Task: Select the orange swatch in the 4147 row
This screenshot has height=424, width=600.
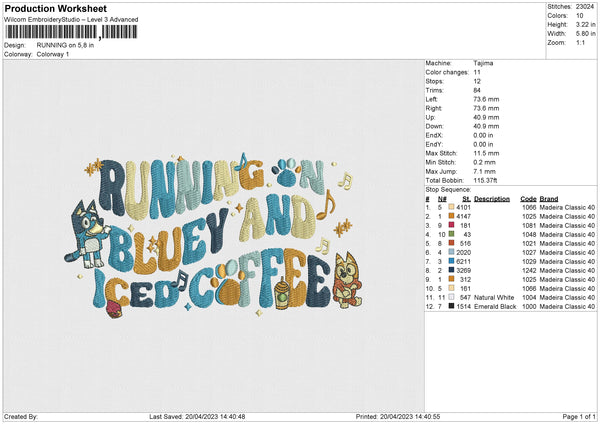Action: click(451, 216)
